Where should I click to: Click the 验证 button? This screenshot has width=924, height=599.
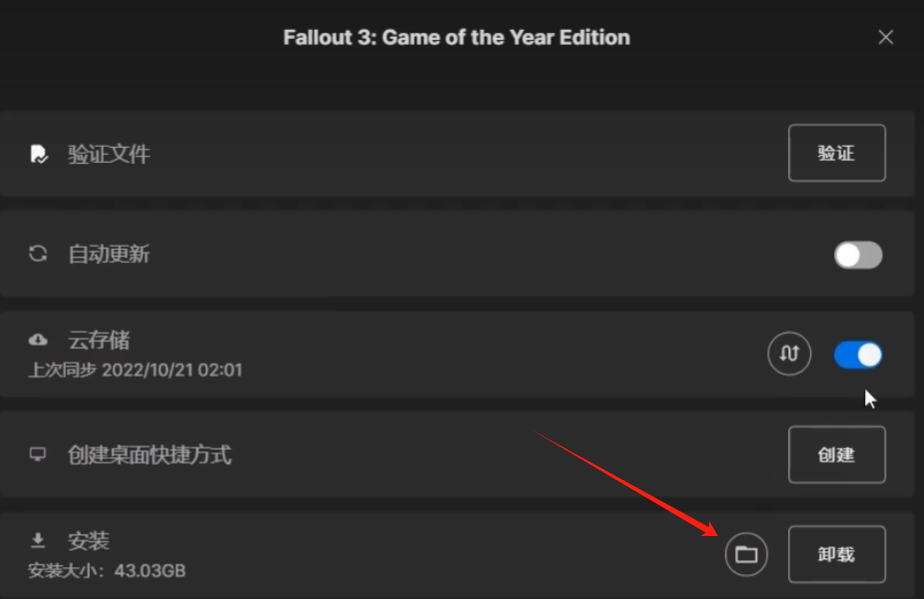click(837, 153)
